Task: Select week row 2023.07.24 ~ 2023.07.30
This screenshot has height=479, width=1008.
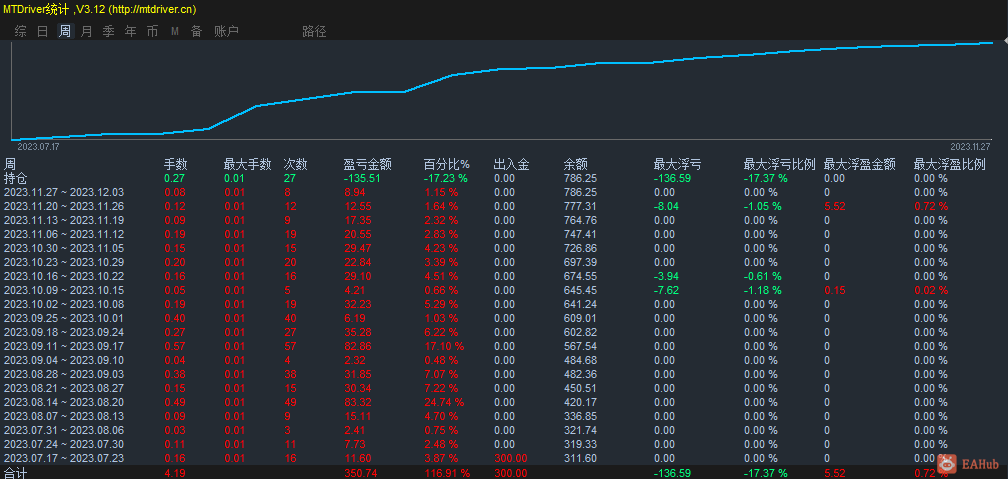Action: pyautogui.click(x=64, y=444)
